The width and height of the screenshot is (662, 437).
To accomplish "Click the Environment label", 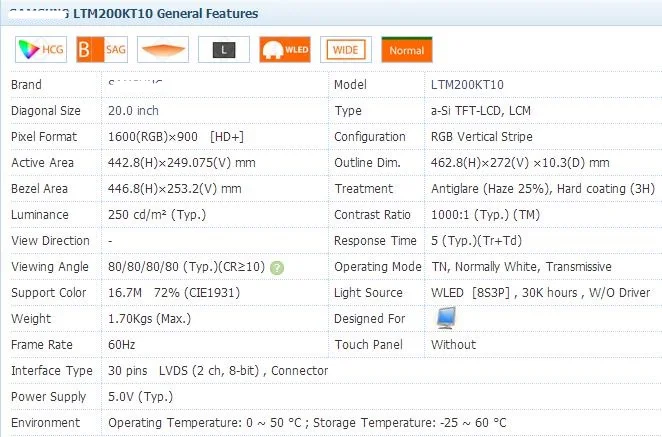I will click(45, 423).
